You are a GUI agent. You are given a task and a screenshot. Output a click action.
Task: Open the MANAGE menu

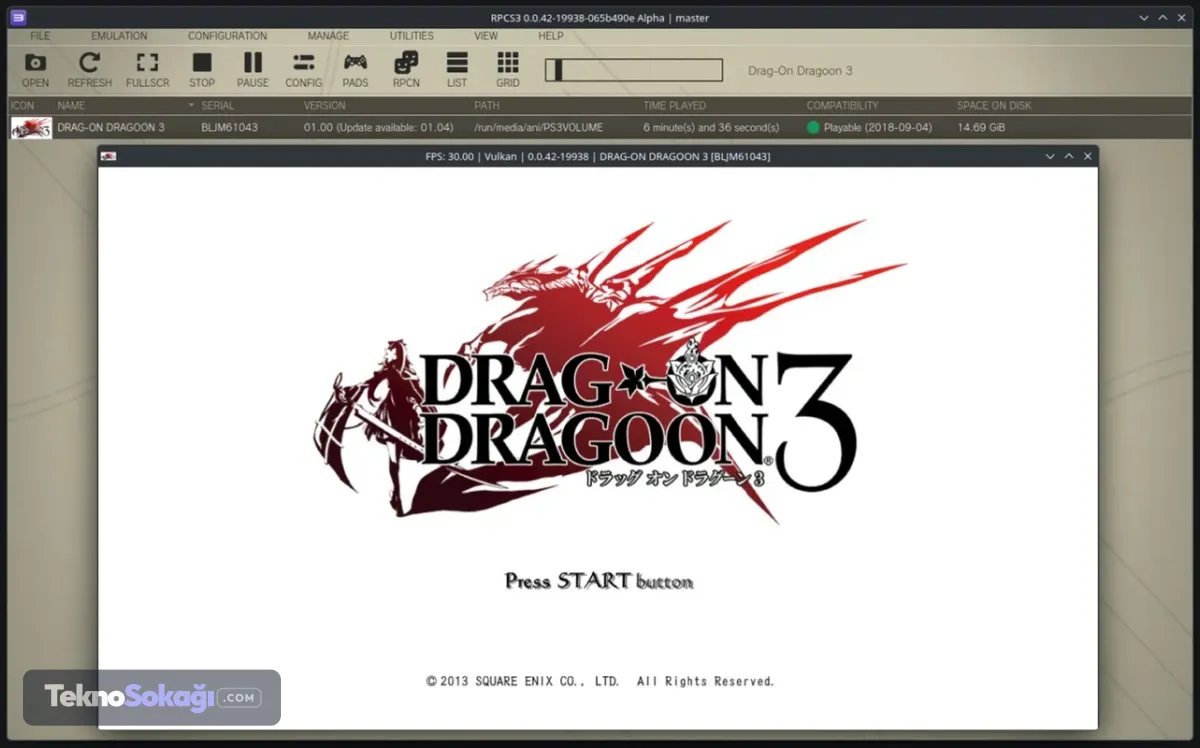pos(328,36)
